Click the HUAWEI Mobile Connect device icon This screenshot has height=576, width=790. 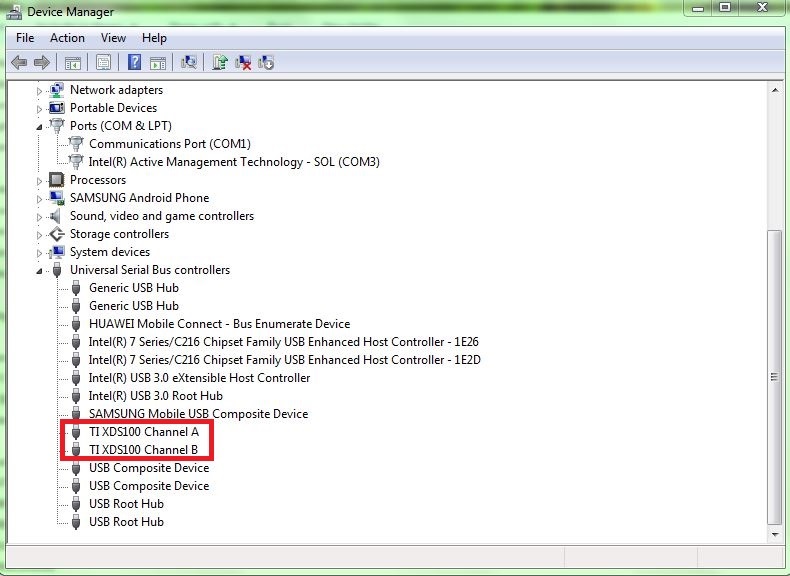coord(76,324)
